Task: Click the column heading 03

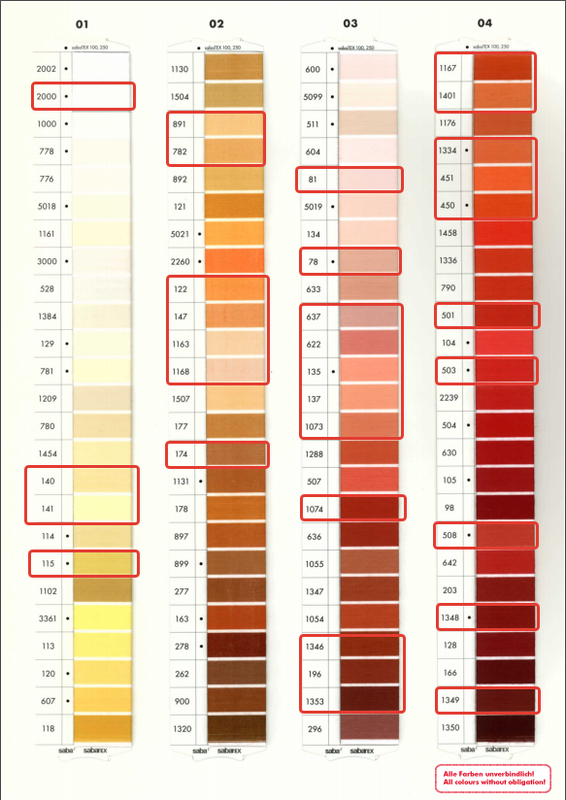Action: point(350,23)
